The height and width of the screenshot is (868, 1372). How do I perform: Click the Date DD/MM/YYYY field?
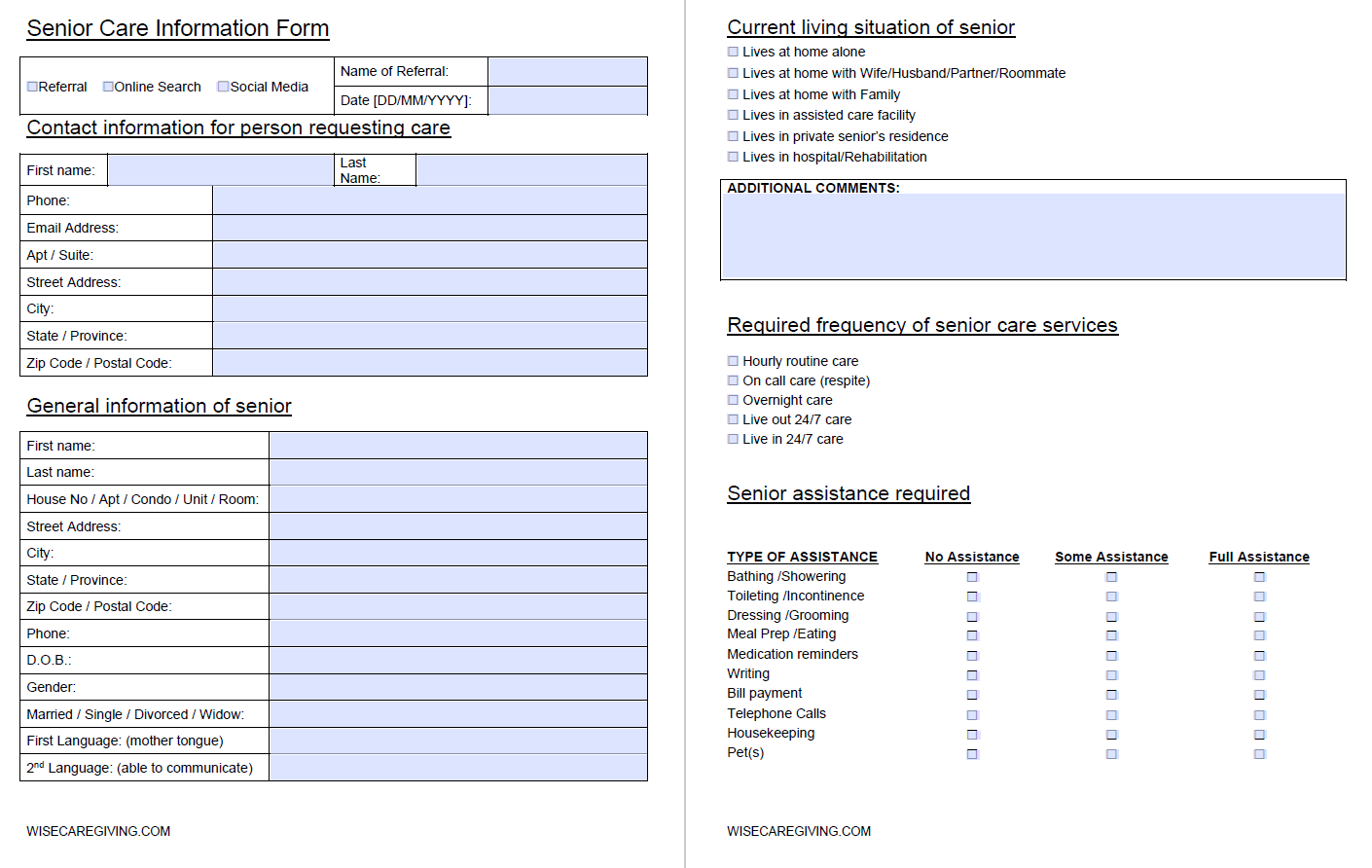coord(566,100)
